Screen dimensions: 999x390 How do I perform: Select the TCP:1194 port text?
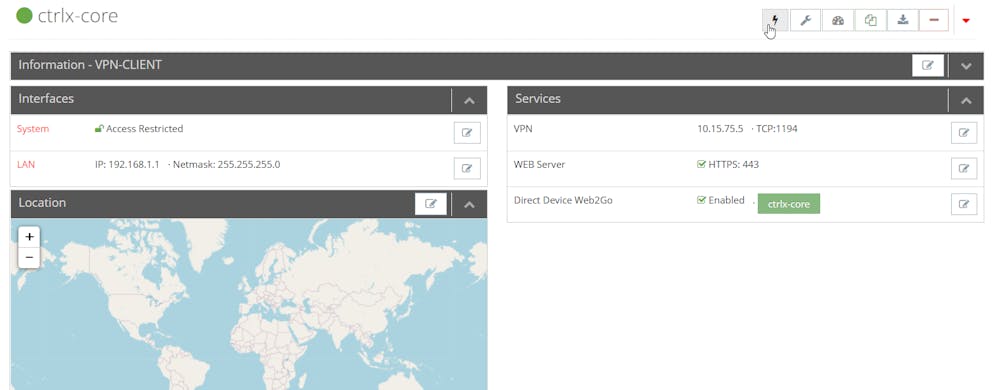click(x=777, y=129)
